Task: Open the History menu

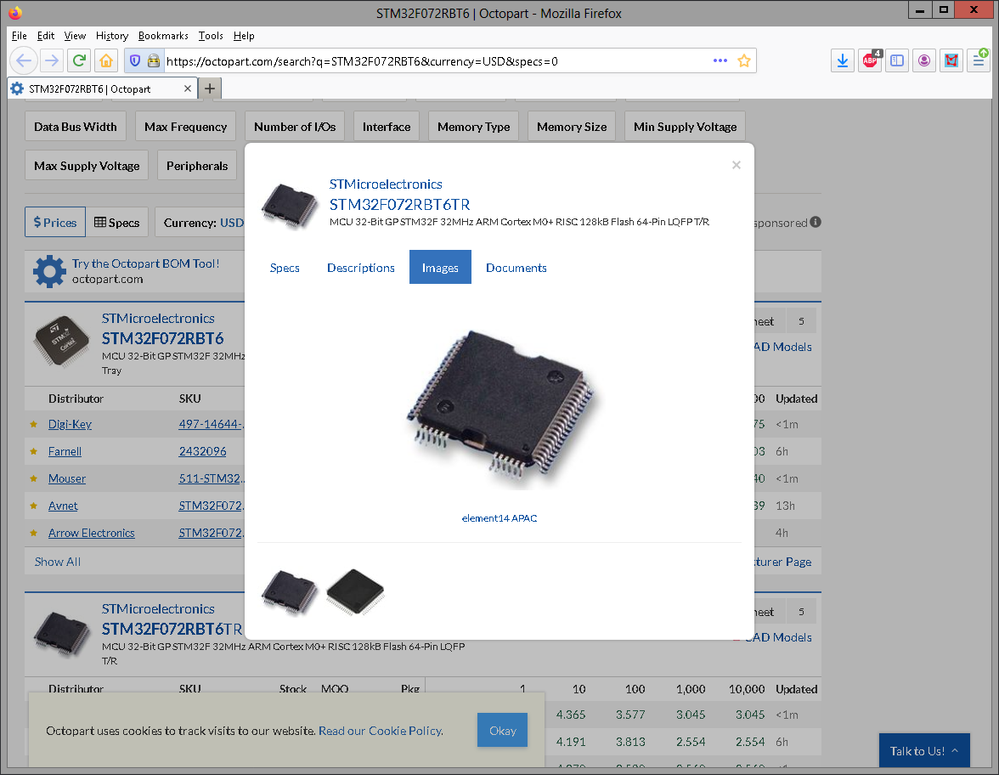Action: [111, 36]
